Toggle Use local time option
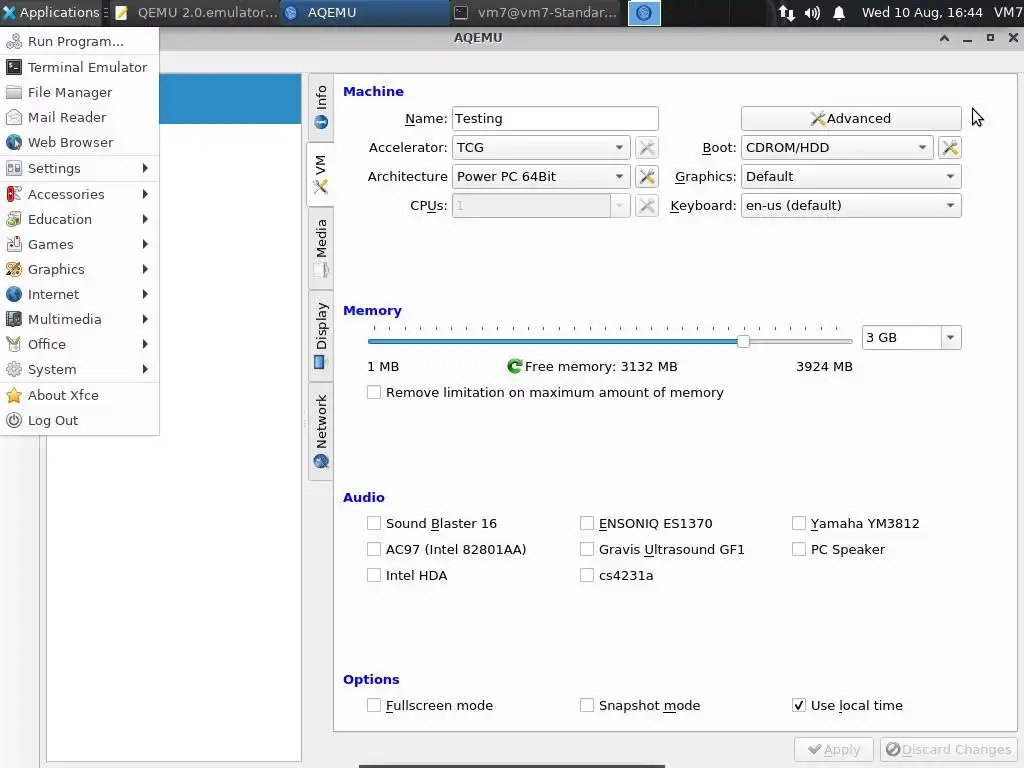Screen dimensions: 1024x768 tap(798, 705)
